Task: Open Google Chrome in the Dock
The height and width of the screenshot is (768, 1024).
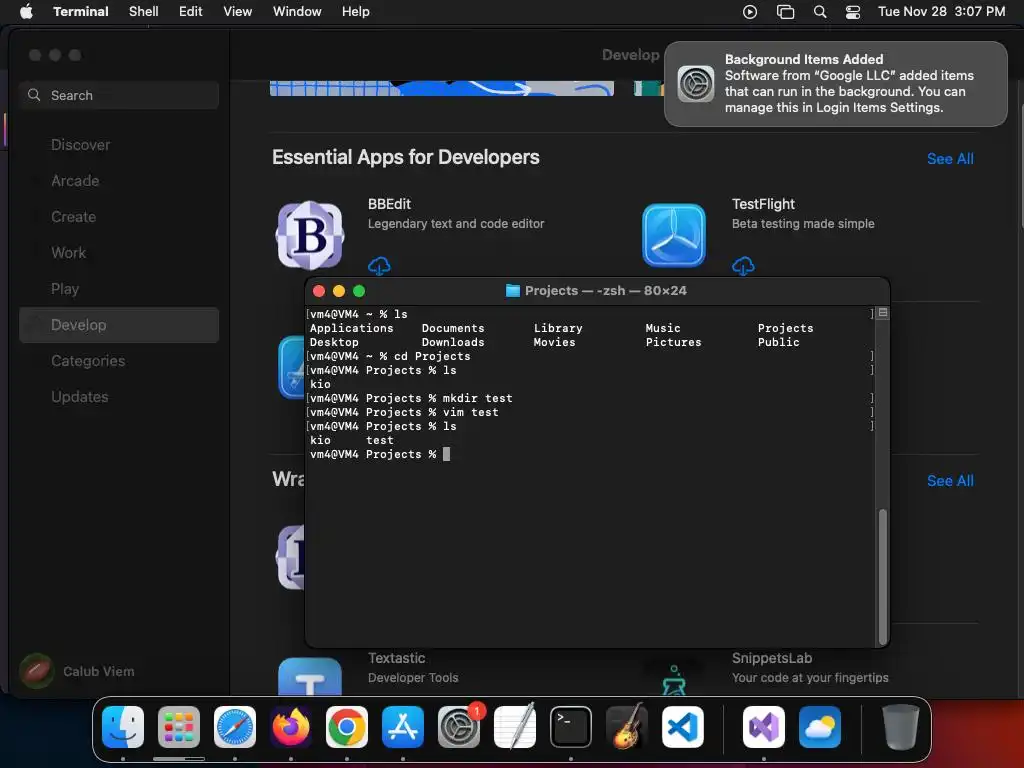Action: point(347,727)
